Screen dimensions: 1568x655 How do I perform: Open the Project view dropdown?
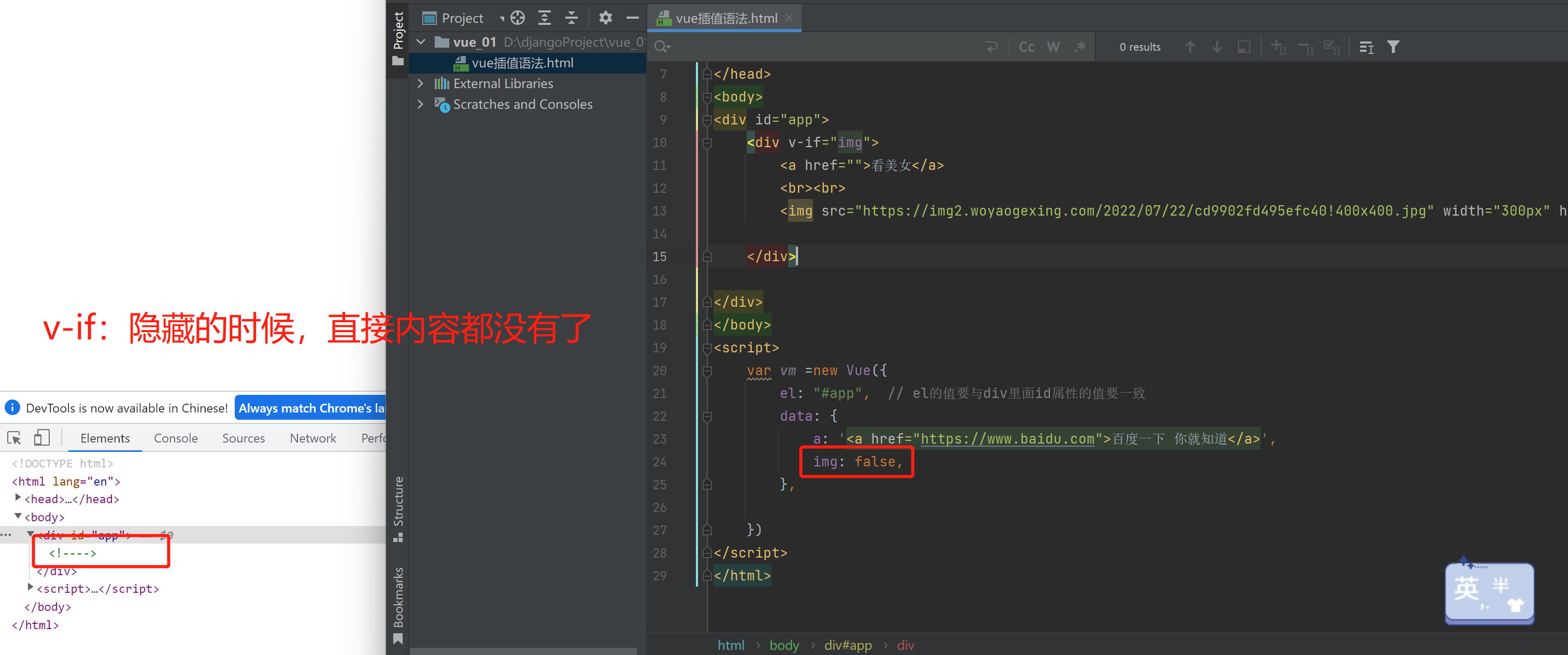pos(502,18)
